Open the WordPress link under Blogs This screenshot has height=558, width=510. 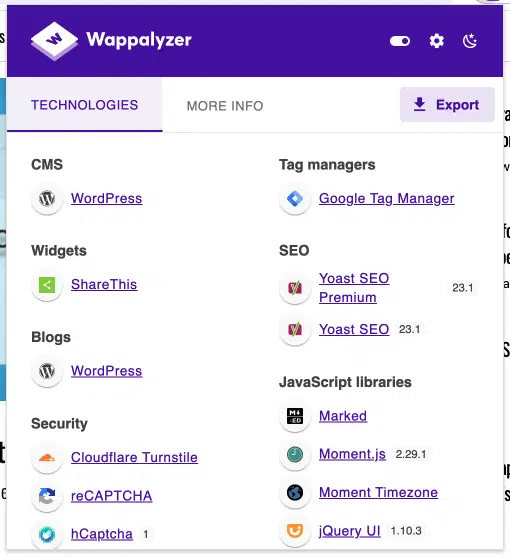click(x=106, y=371)
